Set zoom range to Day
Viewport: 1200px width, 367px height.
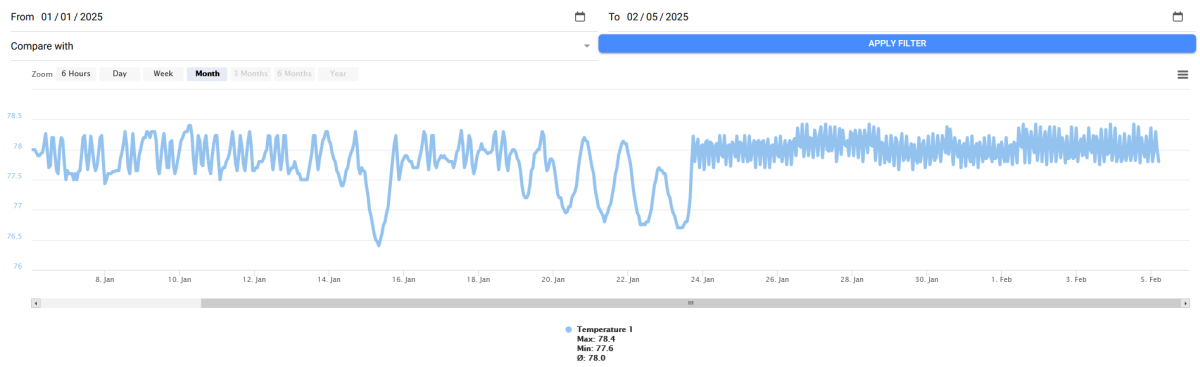(120, 74)
